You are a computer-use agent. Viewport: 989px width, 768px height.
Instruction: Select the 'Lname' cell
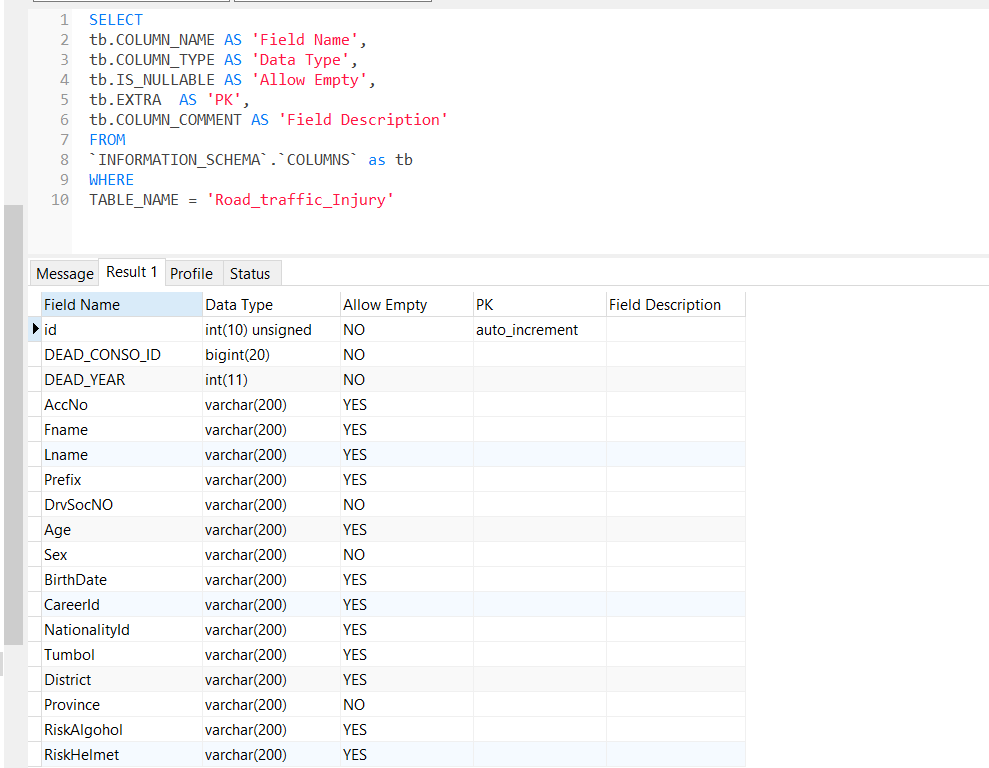tap(122, 455)
